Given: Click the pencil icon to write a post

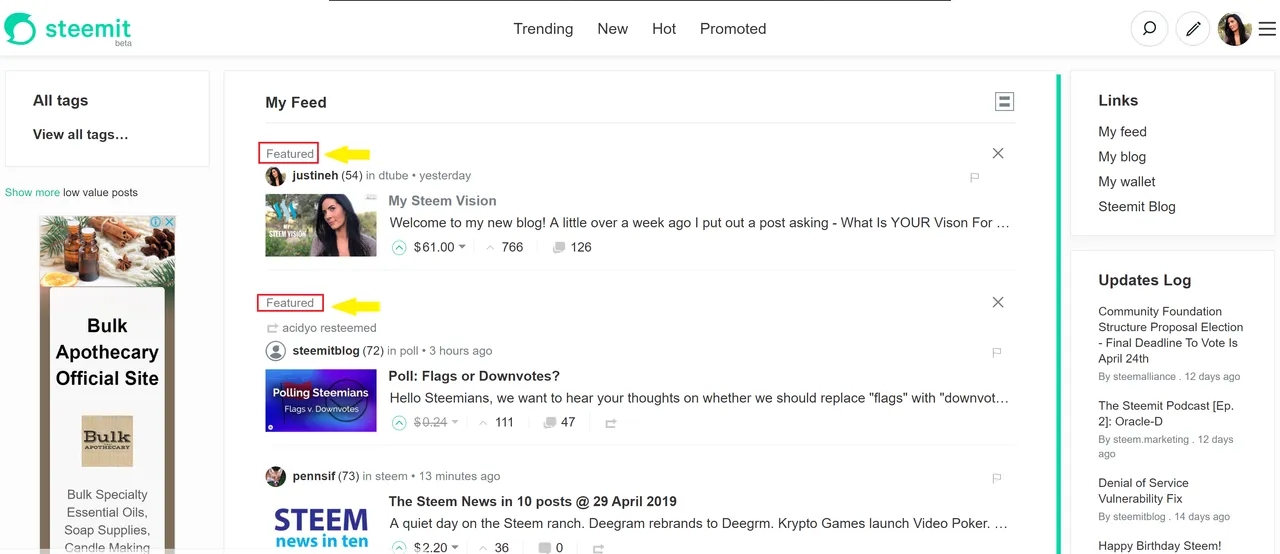Looking at the screenshot, I should [1192, 29].
